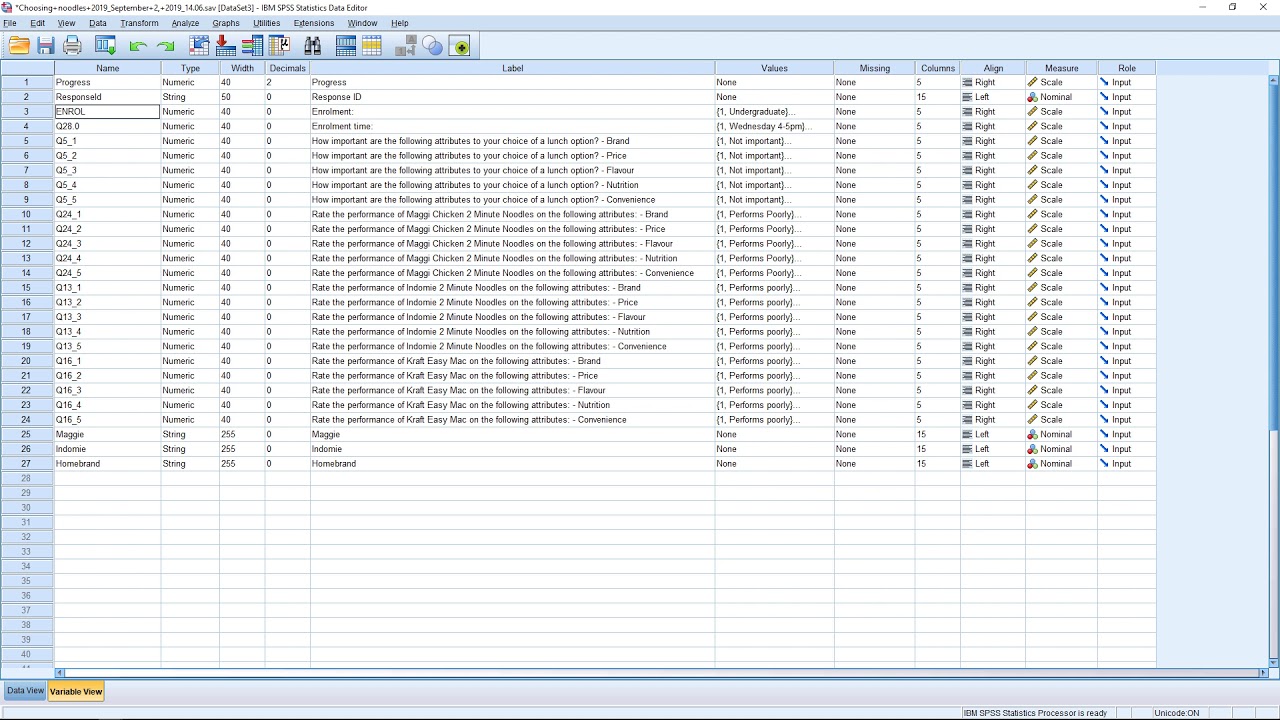
Task: Click the Missing column header
Action: click(x=874, y=68)
